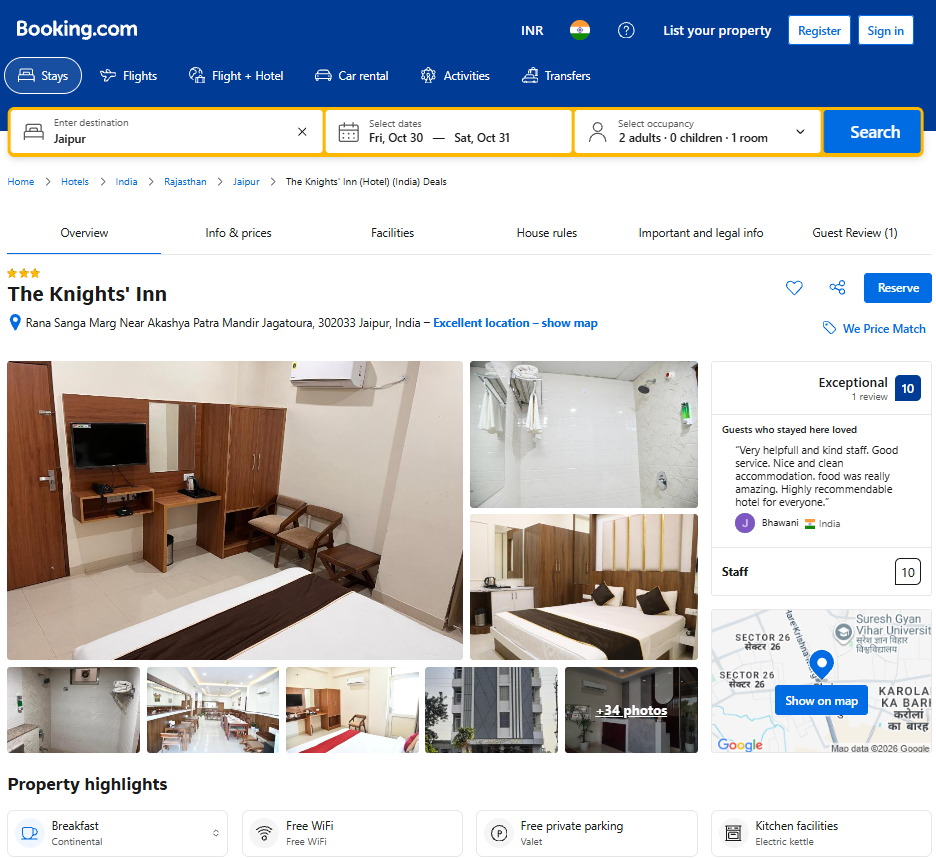
Task: Open the Fri, Oct 30 check-in date
Action: pos(396,138)
